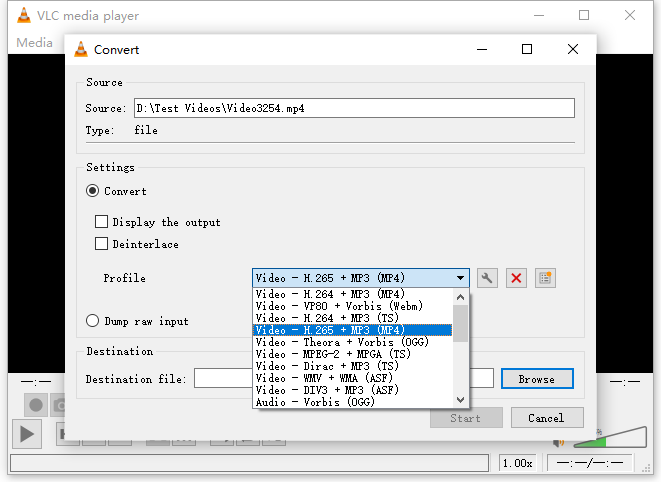Click the Start button
Viewport: 661px width, 482px height.
pos(466,418)
